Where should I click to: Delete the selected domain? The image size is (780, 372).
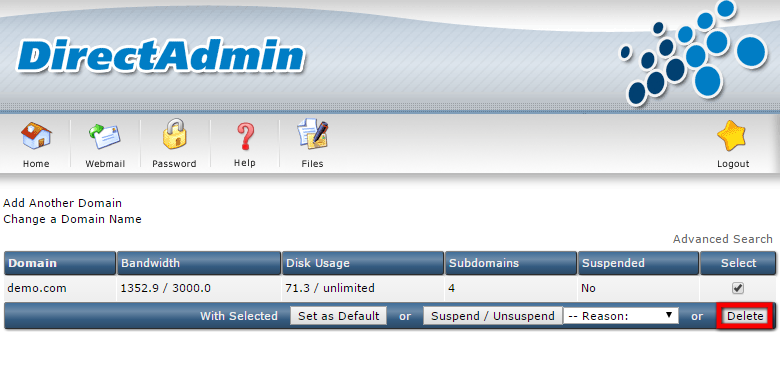pyautogui.click(x=745, y=316)
